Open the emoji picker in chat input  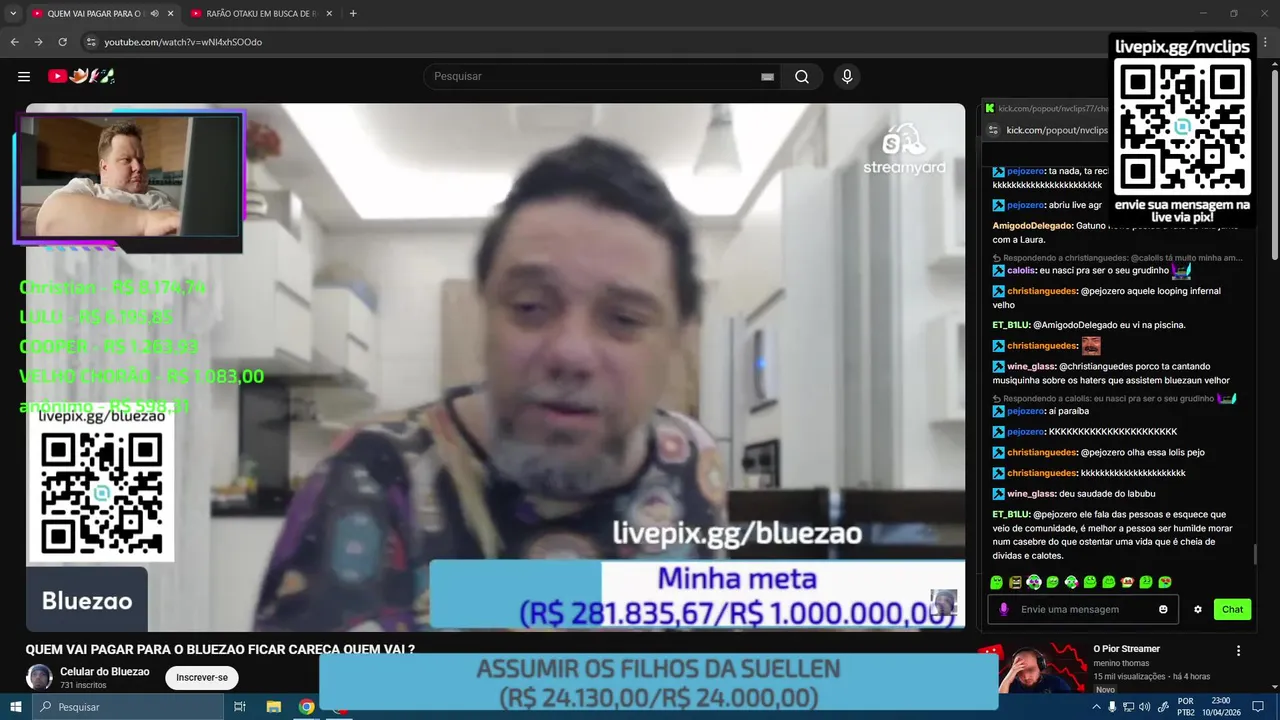1163,609
